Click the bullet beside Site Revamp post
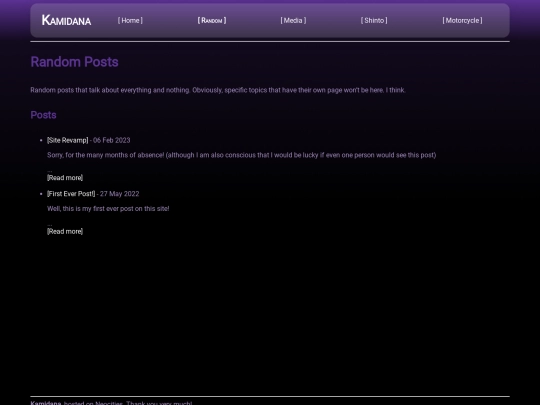The height and width of the screenshot is (405, 540). (41, 140)
